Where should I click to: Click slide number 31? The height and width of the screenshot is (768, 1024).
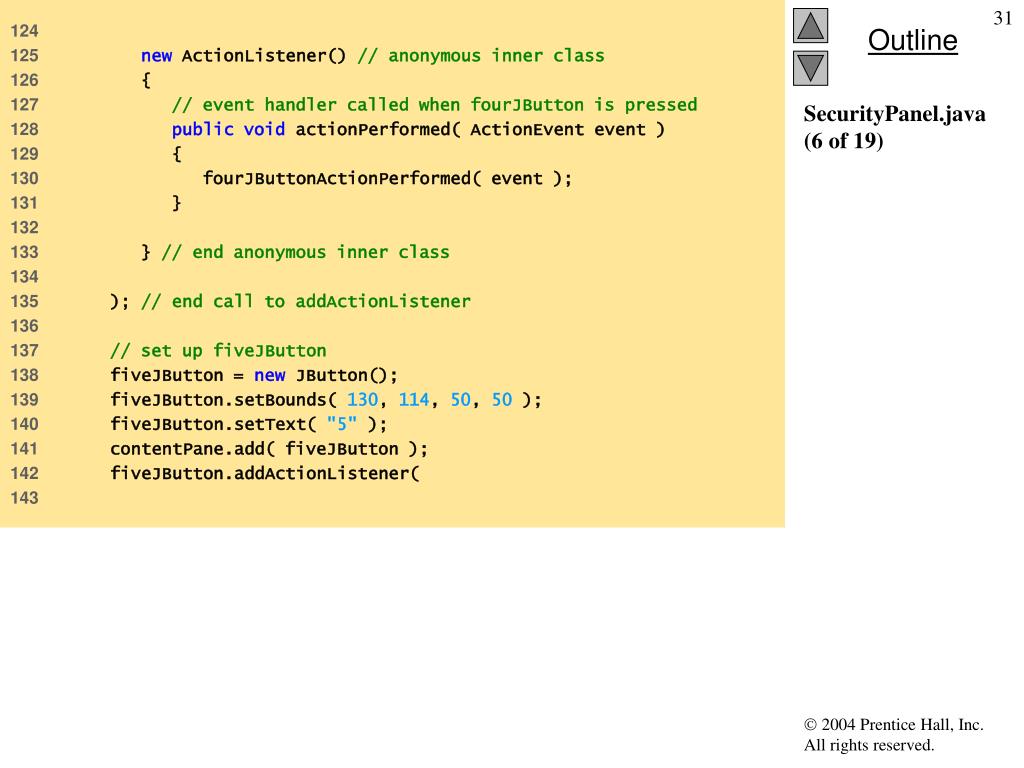point(1002,18)
